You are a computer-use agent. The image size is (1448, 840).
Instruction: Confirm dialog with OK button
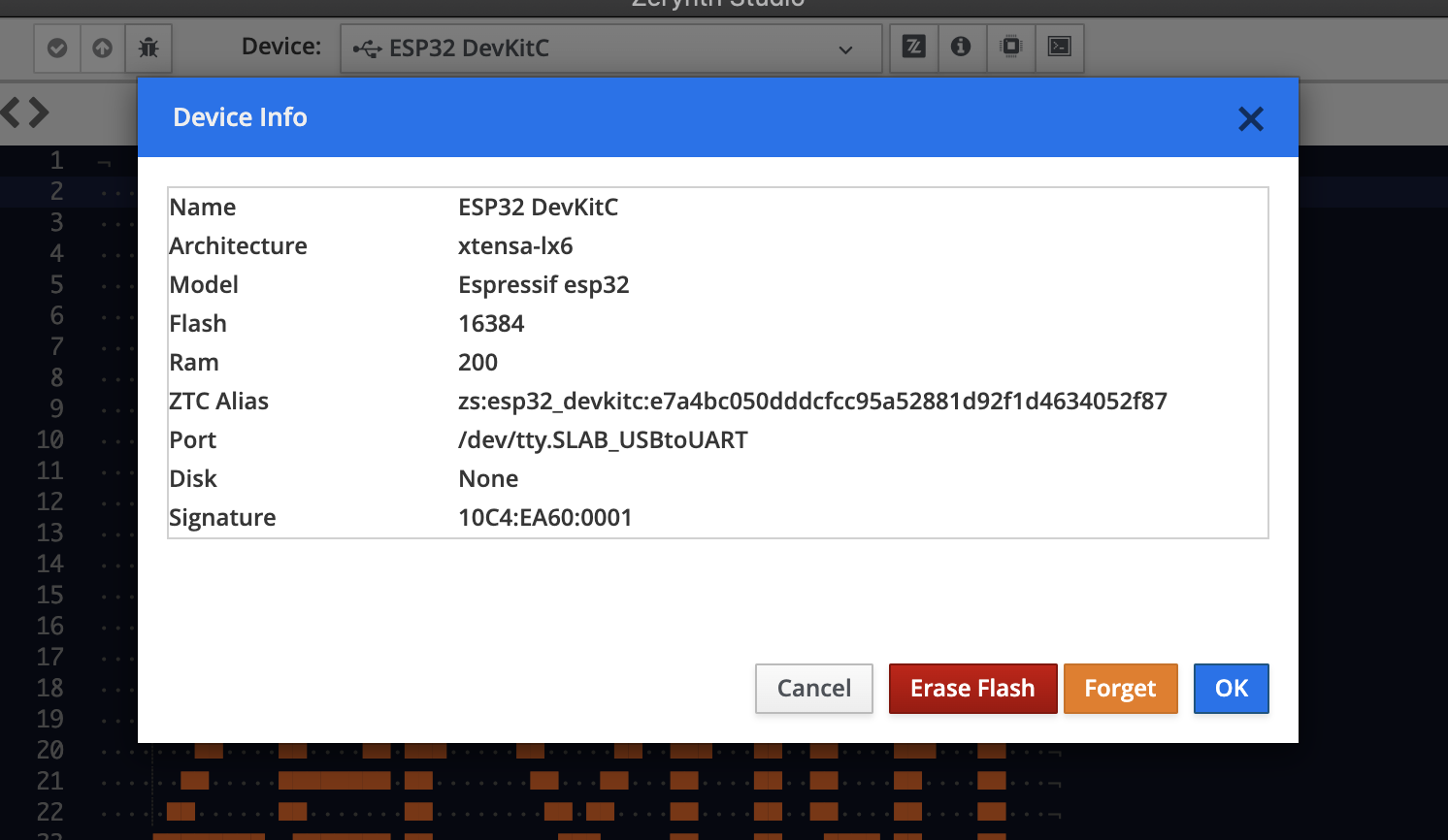tap(1232, 689)
